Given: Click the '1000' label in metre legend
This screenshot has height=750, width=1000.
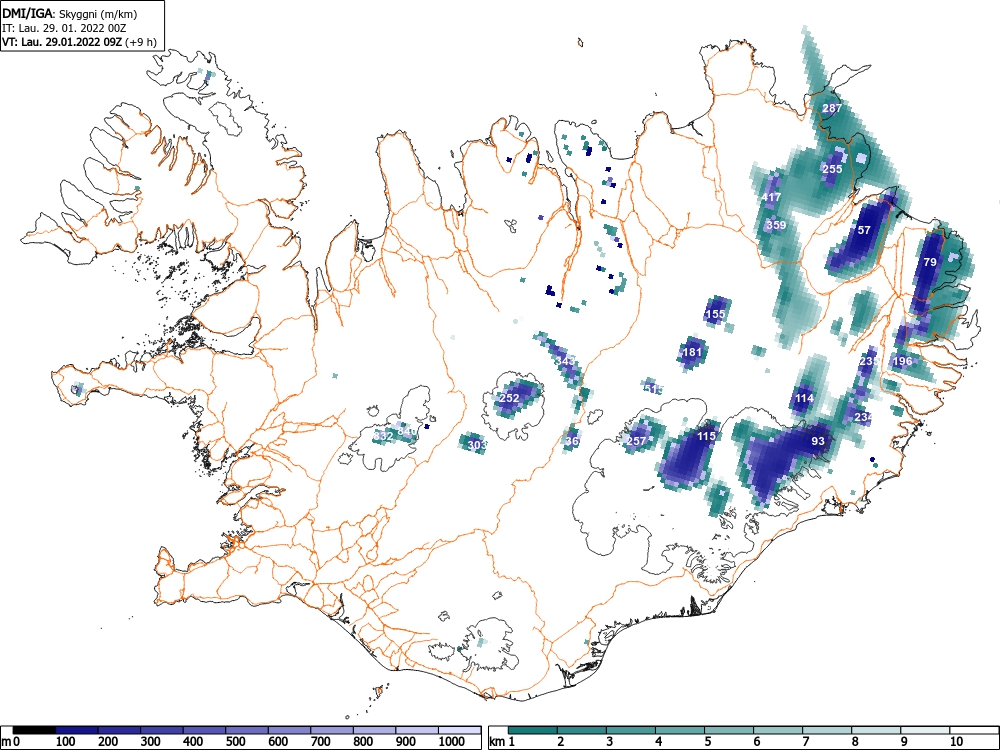Looking at the screenshot, I should coord(452,742).
